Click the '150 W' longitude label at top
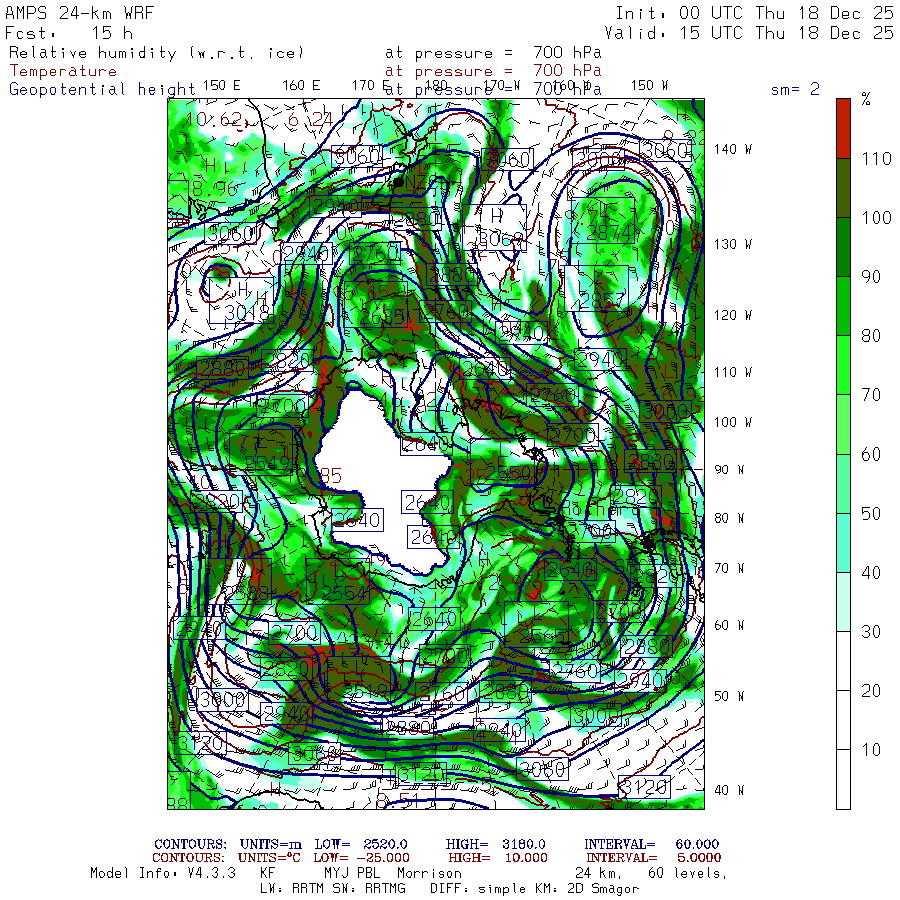 tap(650, 86)
